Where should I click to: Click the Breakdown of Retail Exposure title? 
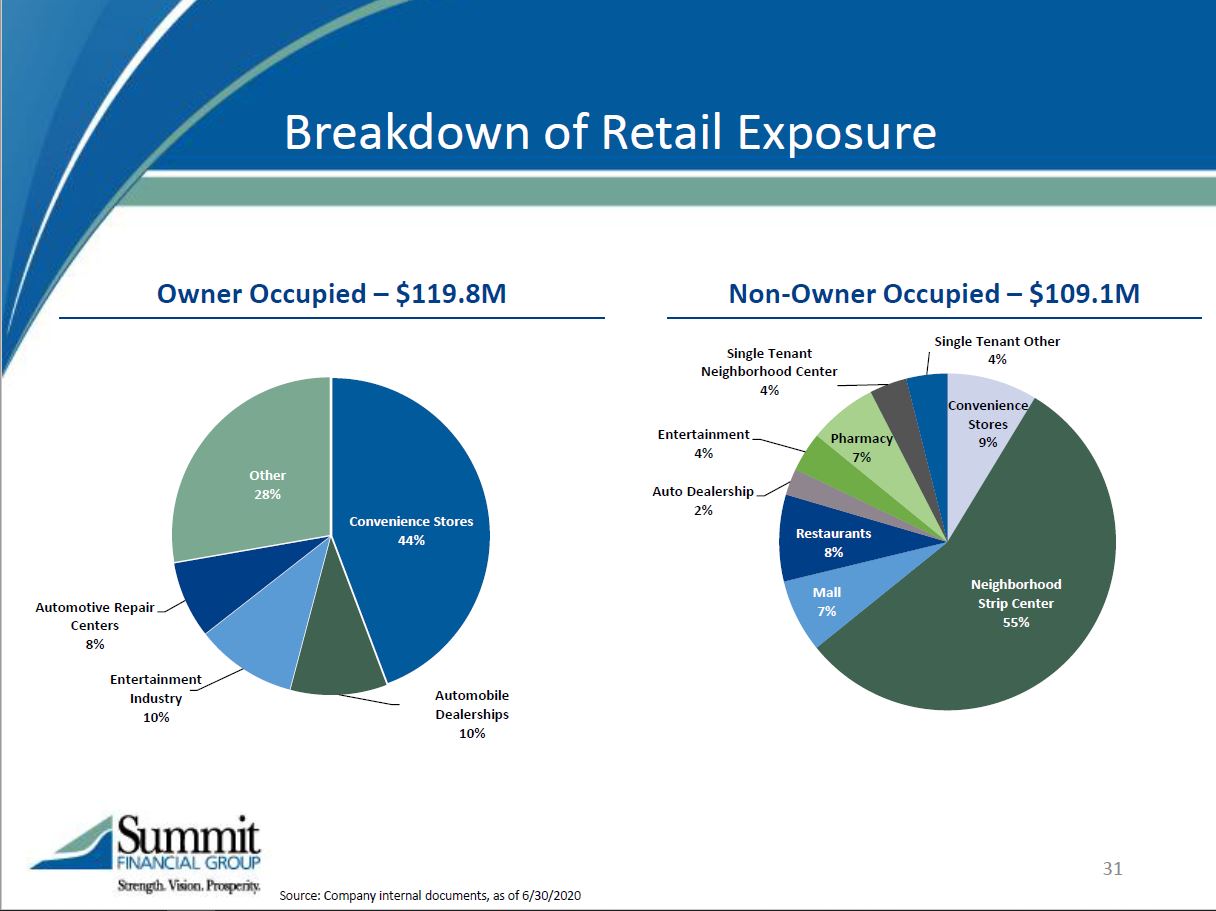(x=610, y=132)
